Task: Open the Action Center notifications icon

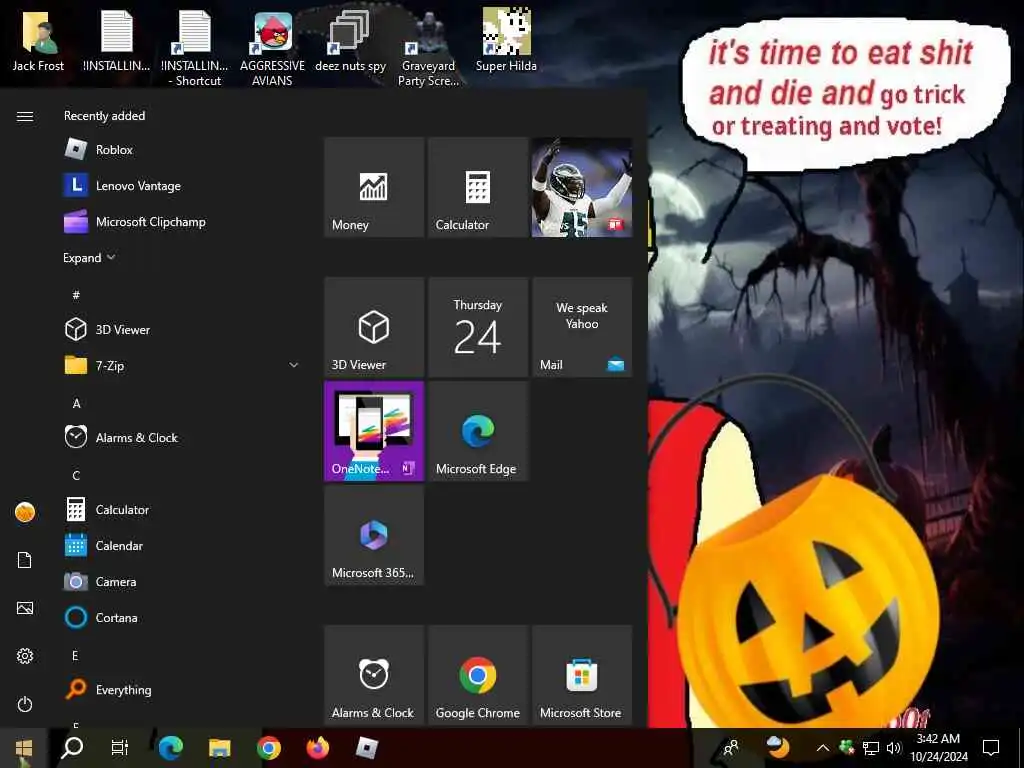Action: 991,748
